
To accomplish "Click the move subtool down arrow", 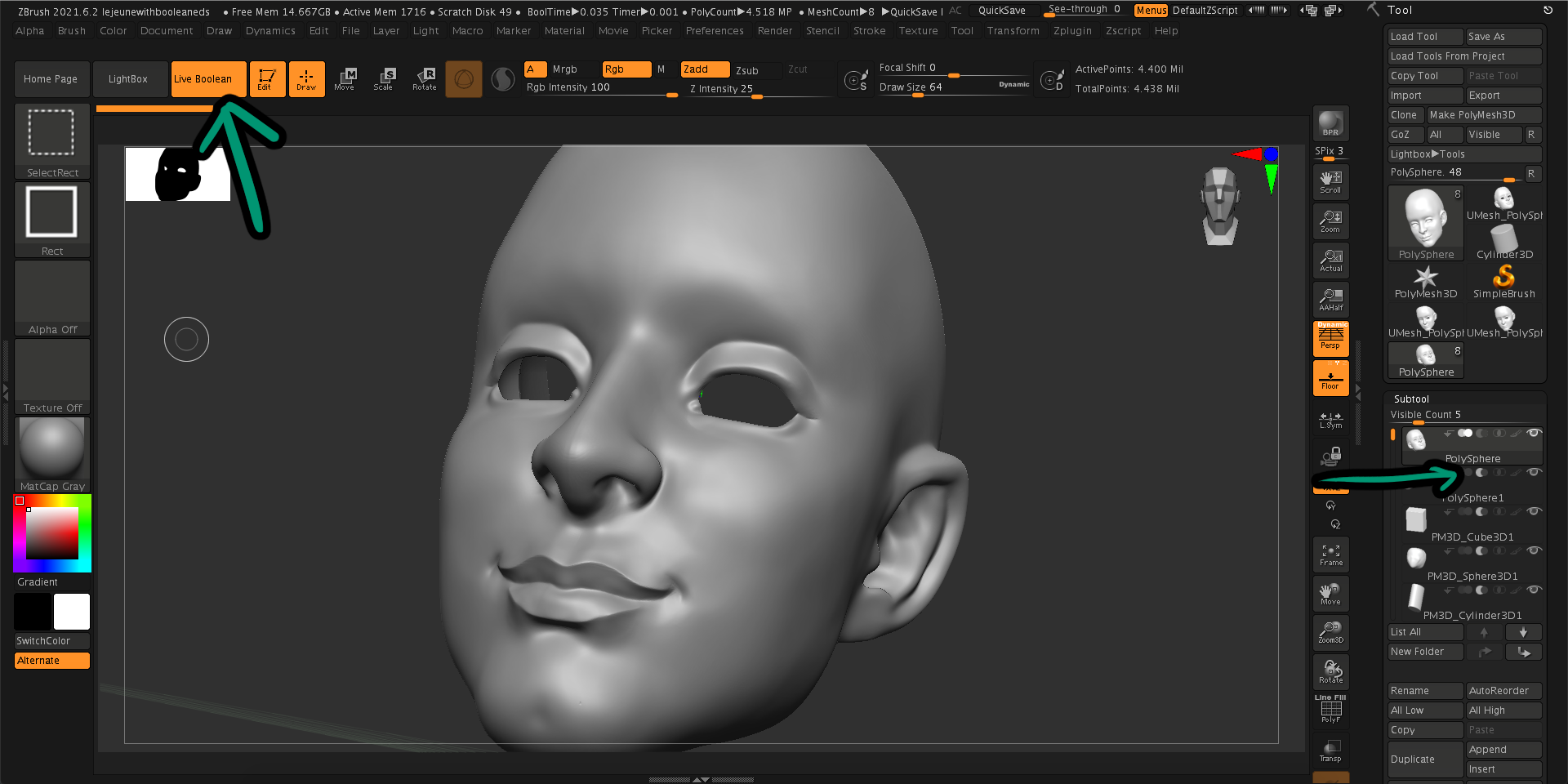I will [x=1523, y=632].
